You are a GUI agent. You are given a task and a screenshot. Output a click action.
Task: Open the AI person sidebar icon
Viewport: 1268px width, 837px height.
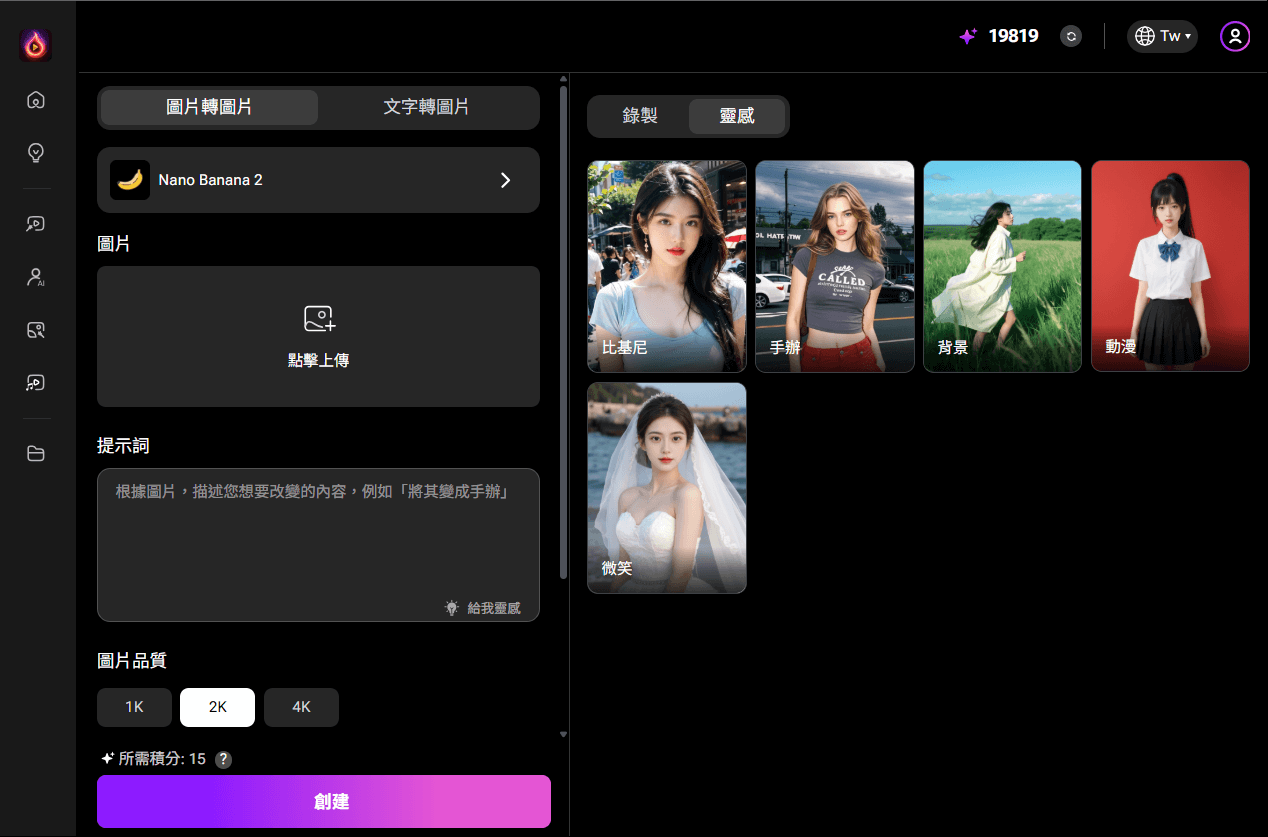36,277
